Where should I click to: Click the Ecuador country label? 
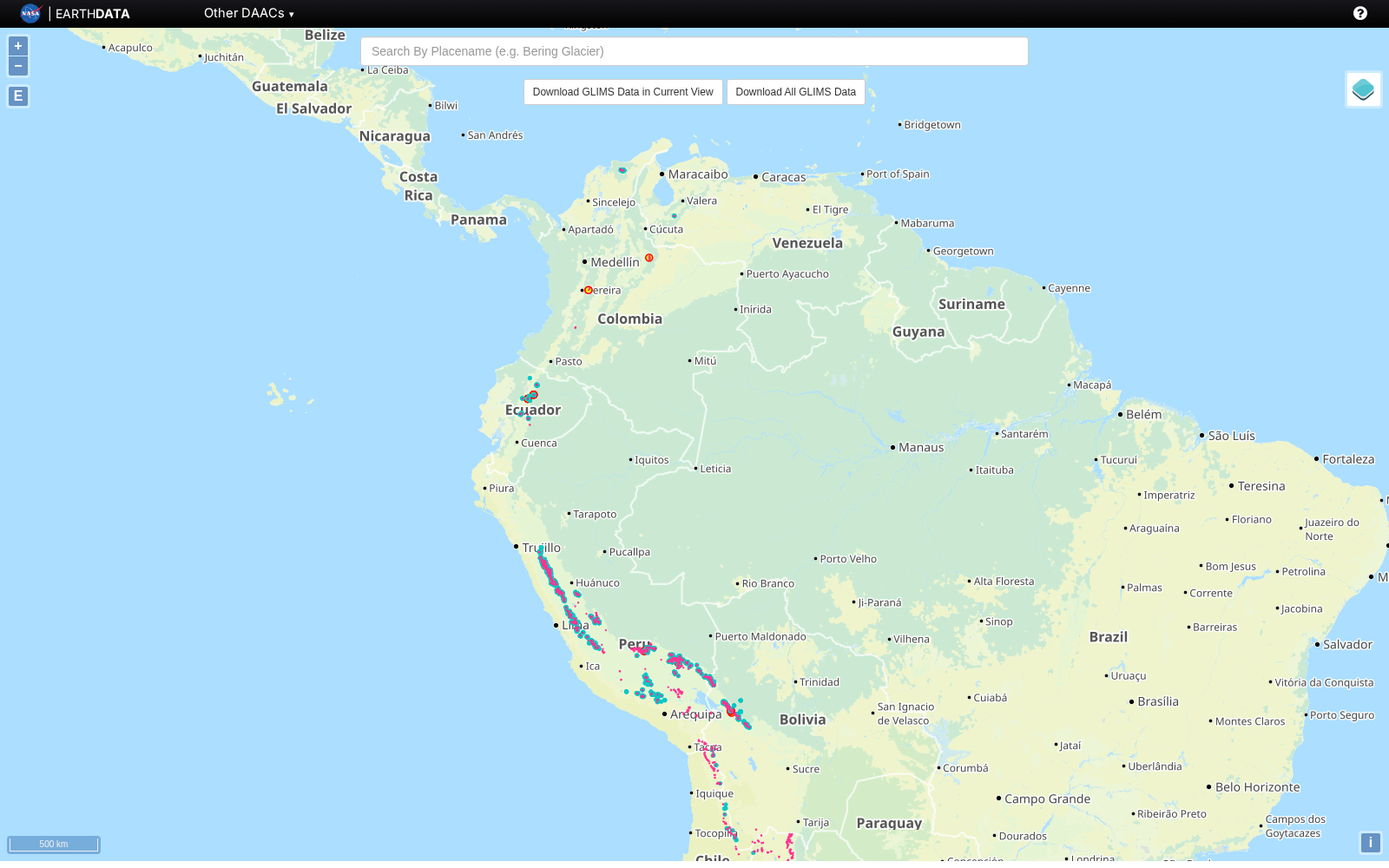click(x=533, y=410)
